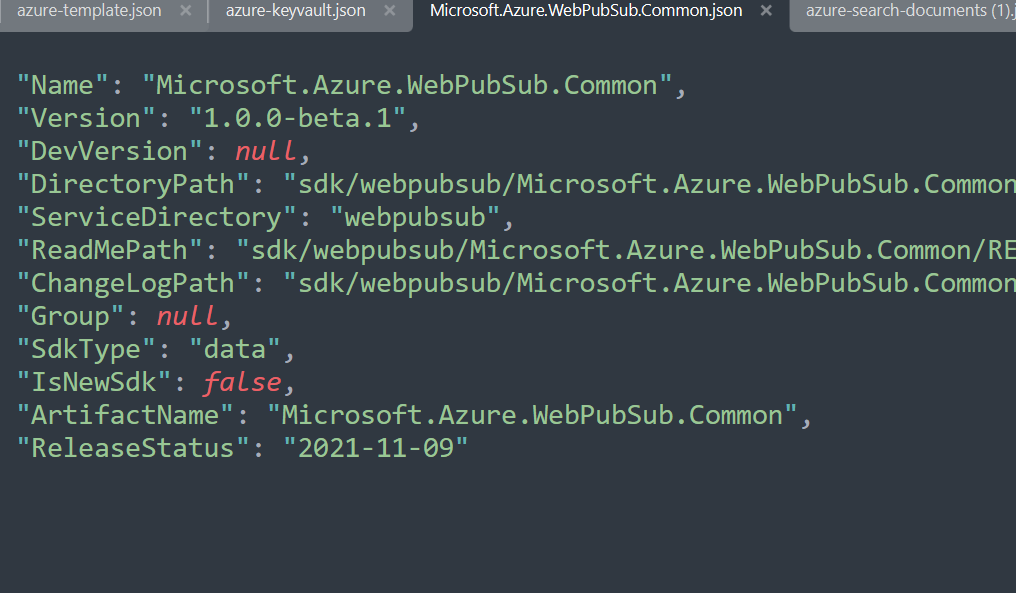Screen dimensions: 1016x593
Task: Click the "IsNewSdk" key
Action: click(x=93, y=383)
